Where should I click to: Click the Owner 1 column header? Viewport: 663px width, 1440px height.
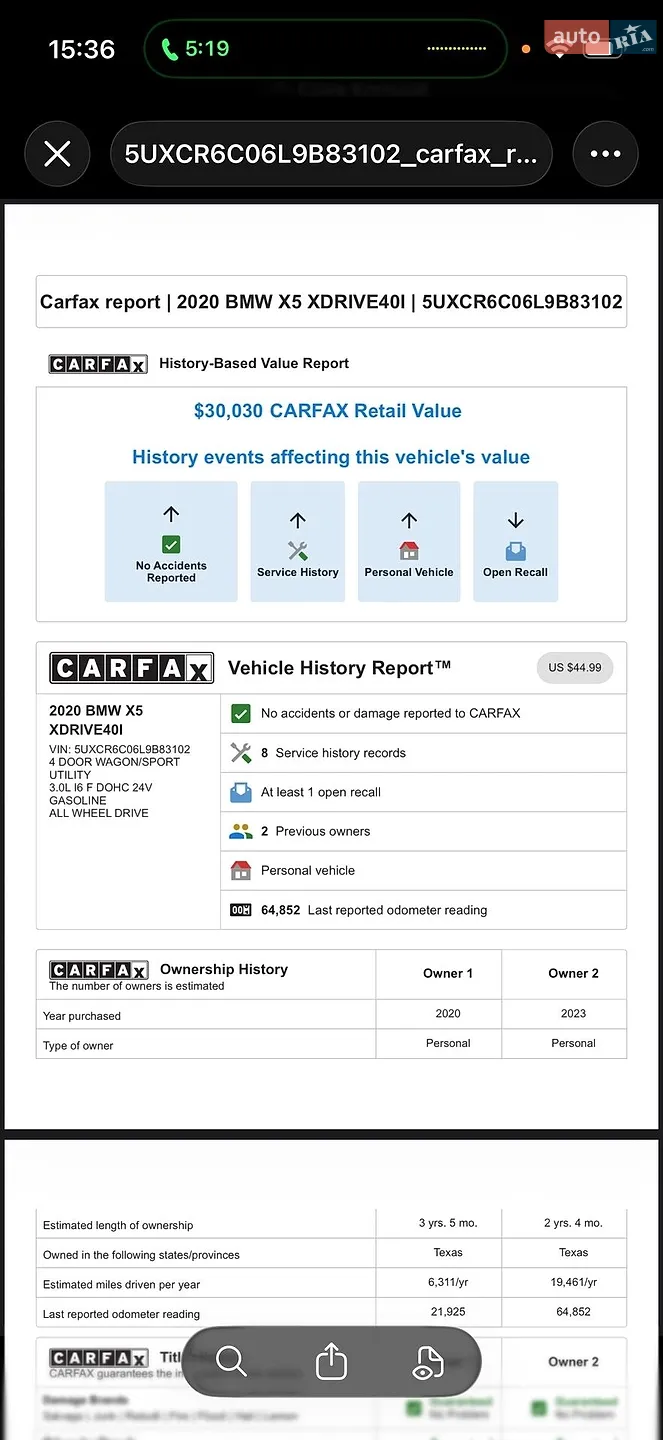448,973
